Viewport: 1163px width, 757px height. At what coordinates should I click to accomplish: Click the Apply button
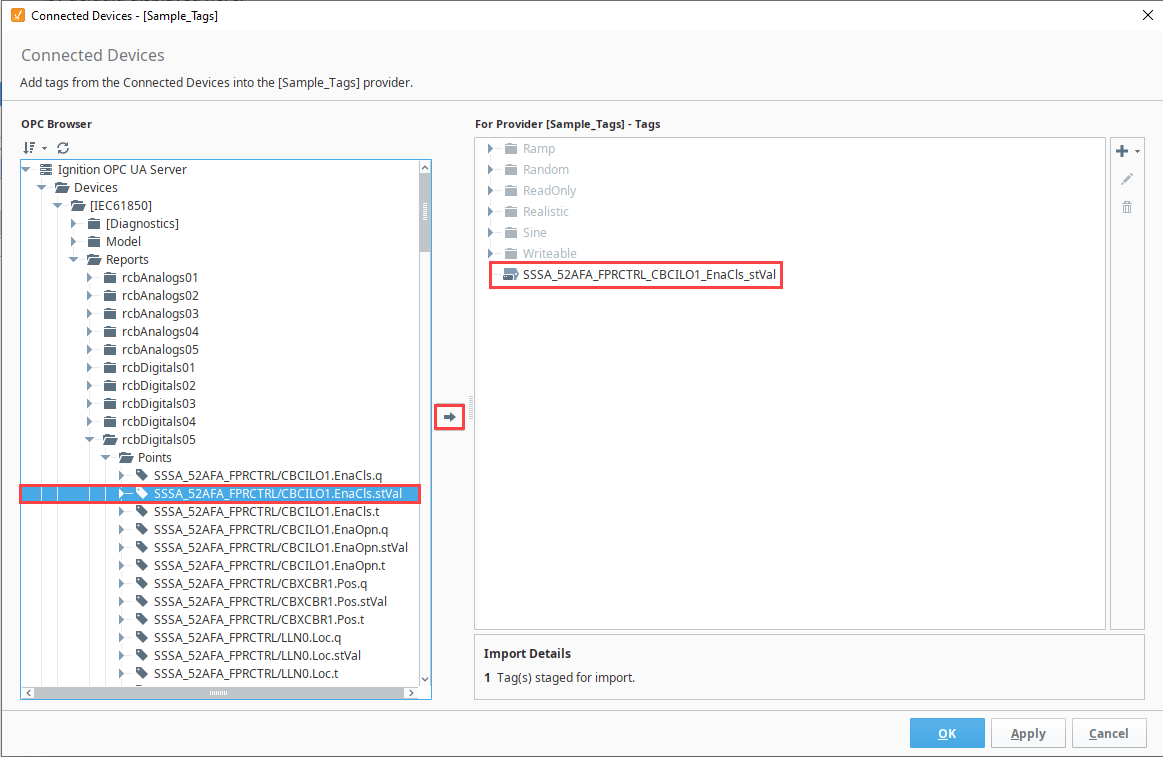point(1028,733)
